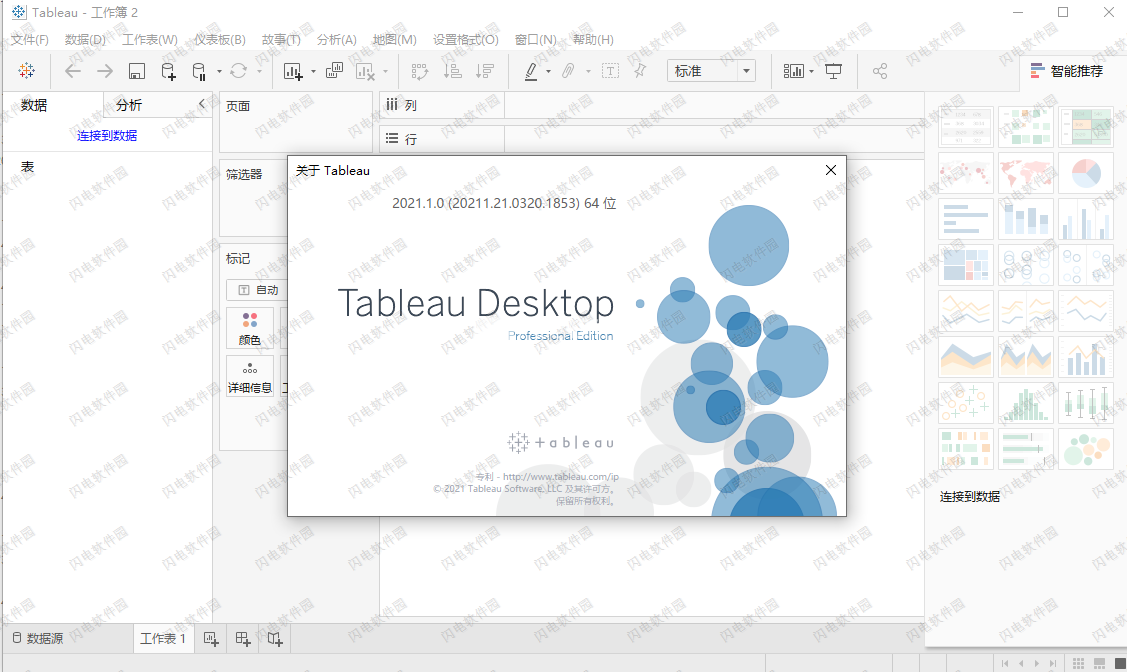
Task: Pick the pie chart thumbnail in Show Me
Action: tap(1086, 172)
